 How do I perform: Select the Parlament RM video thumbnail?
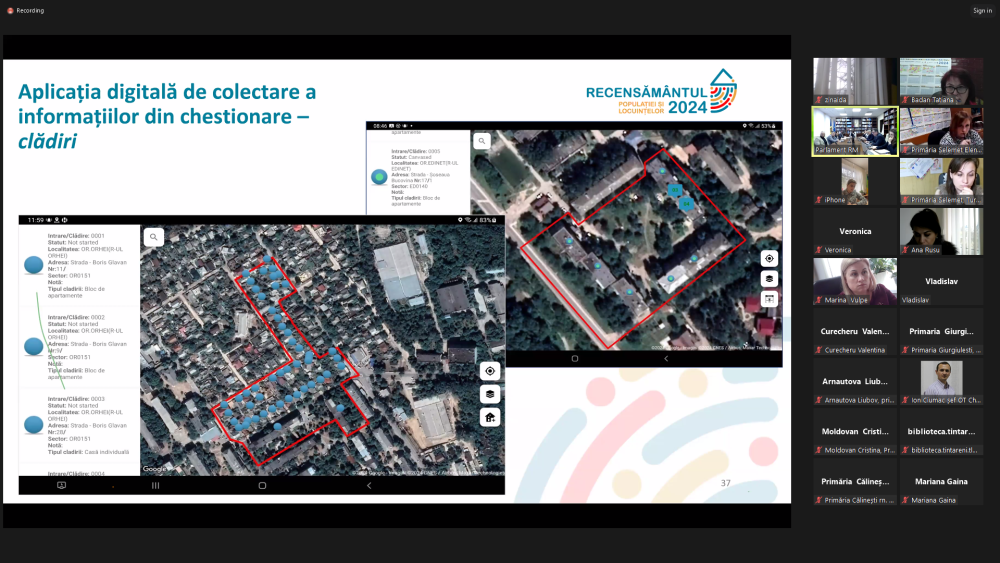pyautogui.click(x=855, y=131)
